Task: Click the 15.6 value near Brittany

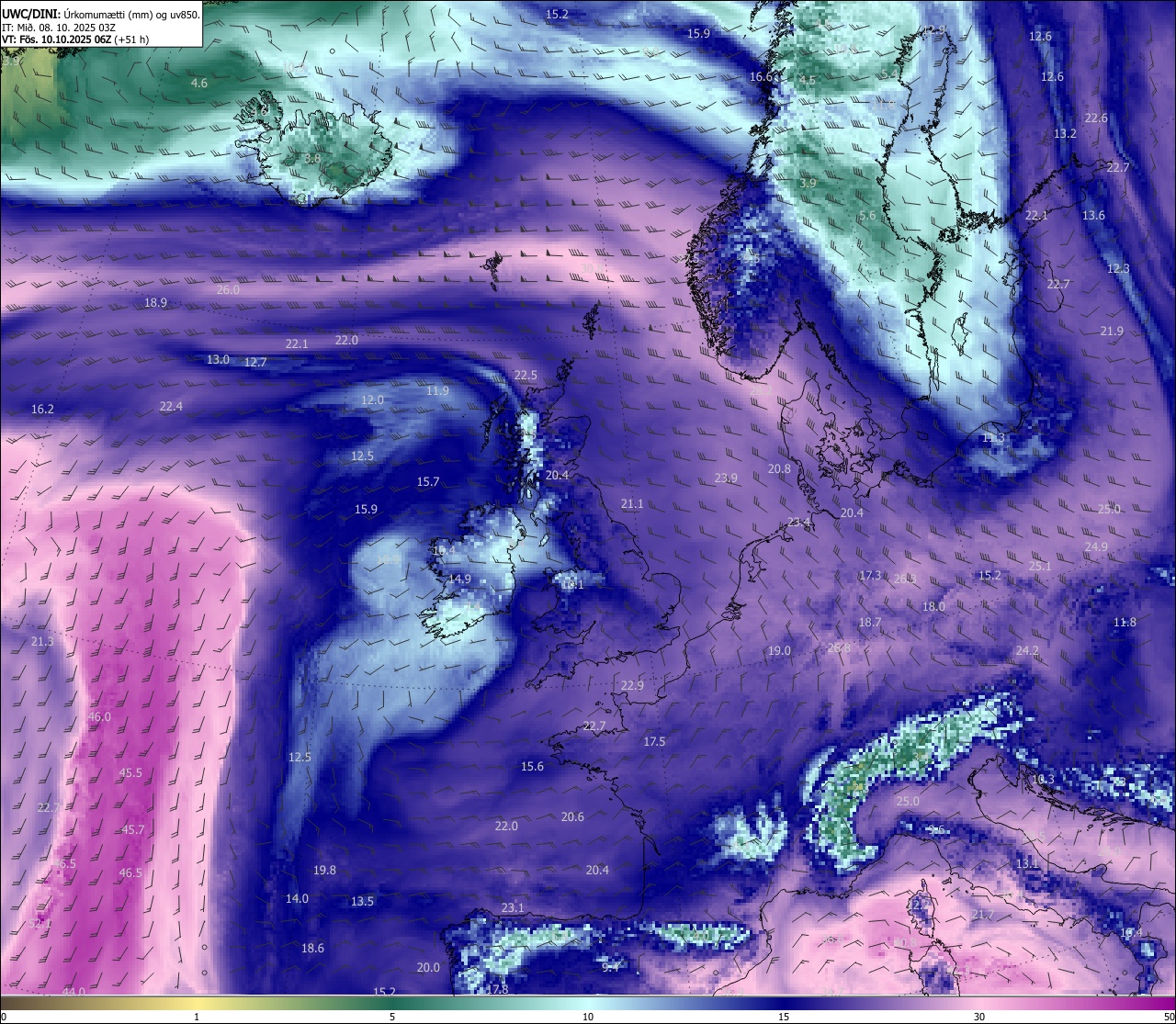Action: [532, 766]
